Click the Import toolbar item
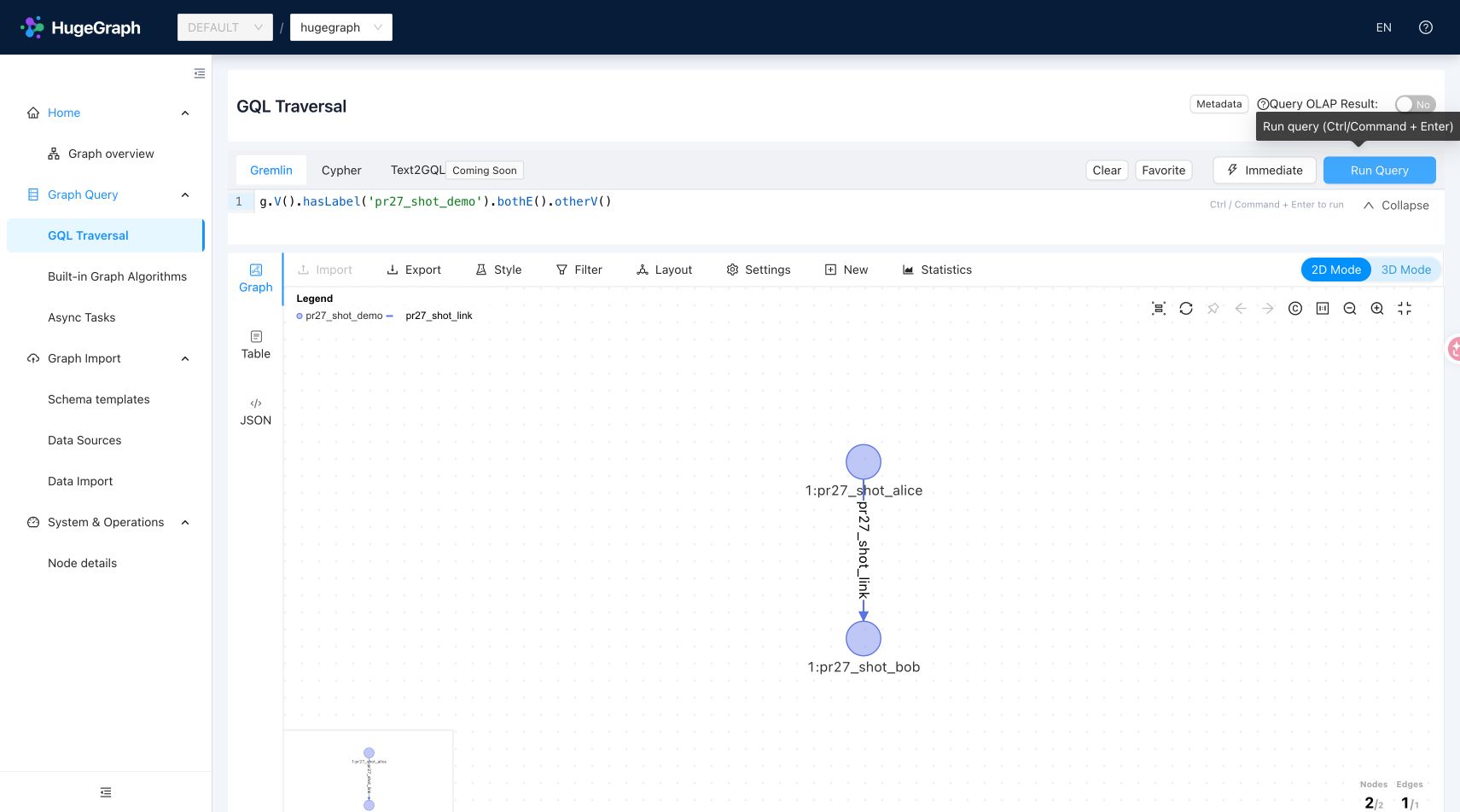 [324, 270]
